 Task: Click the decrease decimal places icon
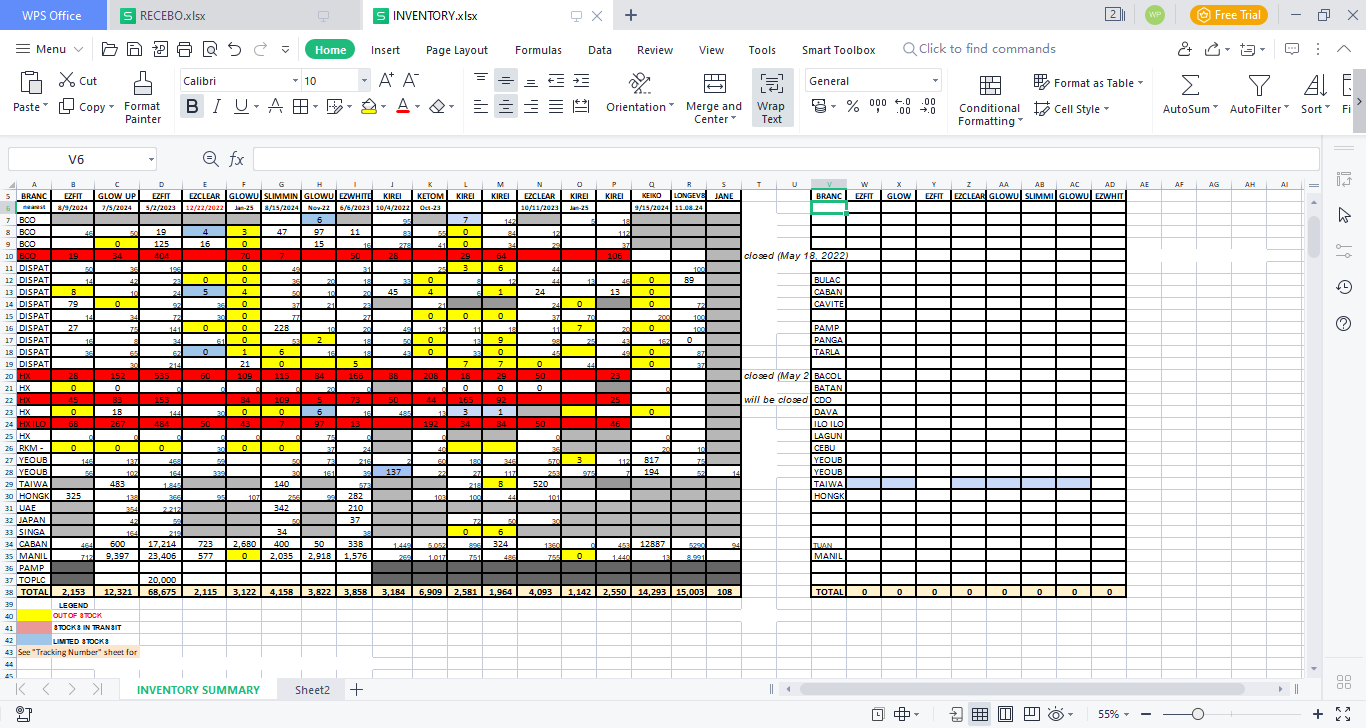[x=928, y=106]
